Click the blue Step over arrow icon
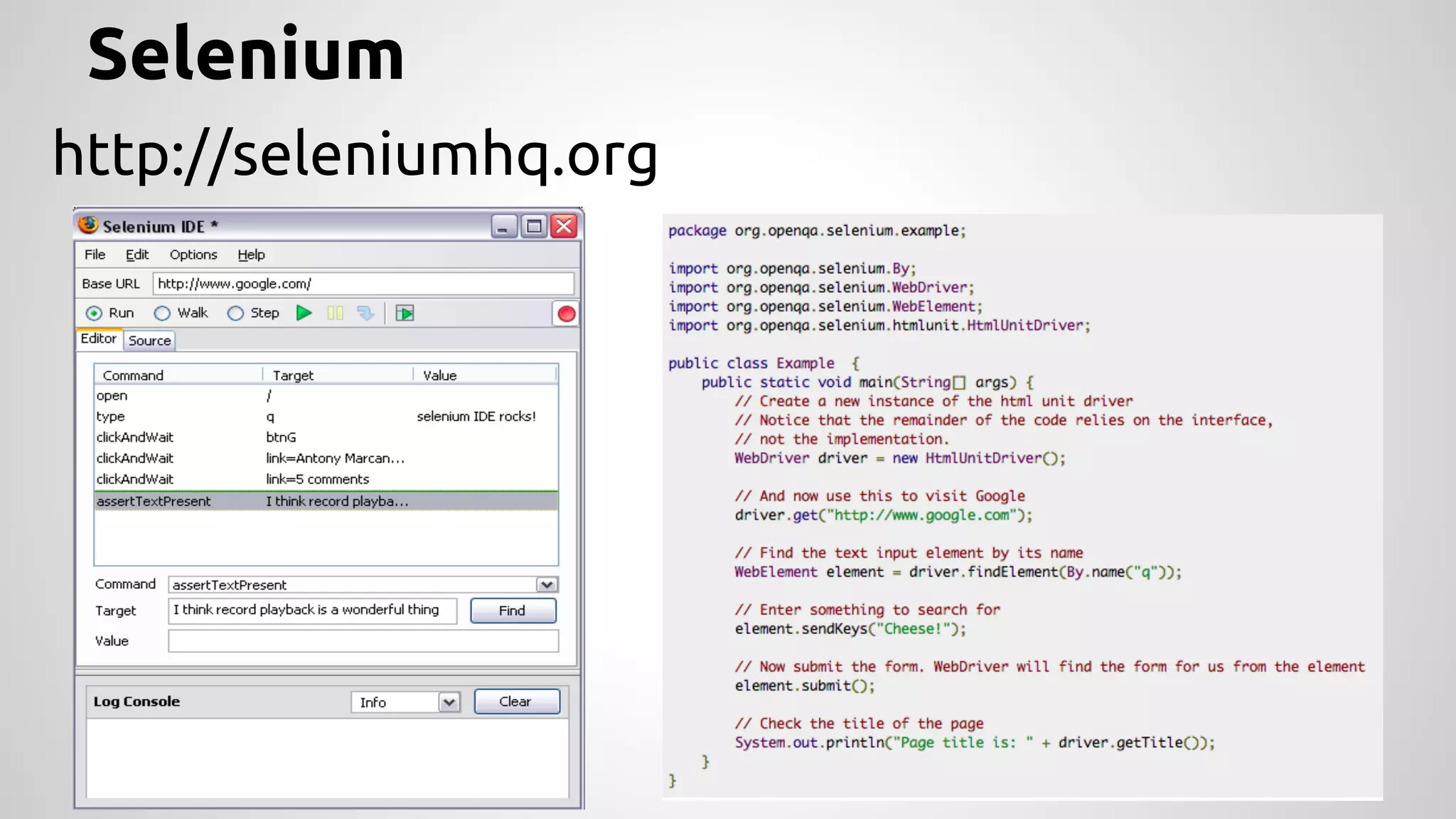The width and height of the screenshot is (1456, 819). click(x=365, y=313)
